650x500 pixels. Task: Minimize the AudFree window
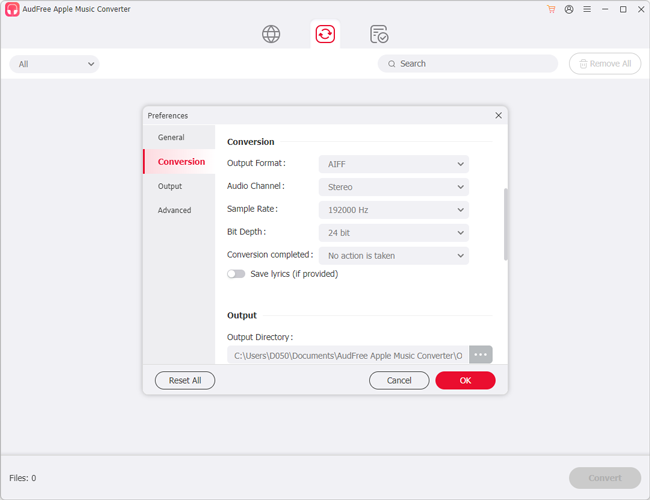coord(605,9)
